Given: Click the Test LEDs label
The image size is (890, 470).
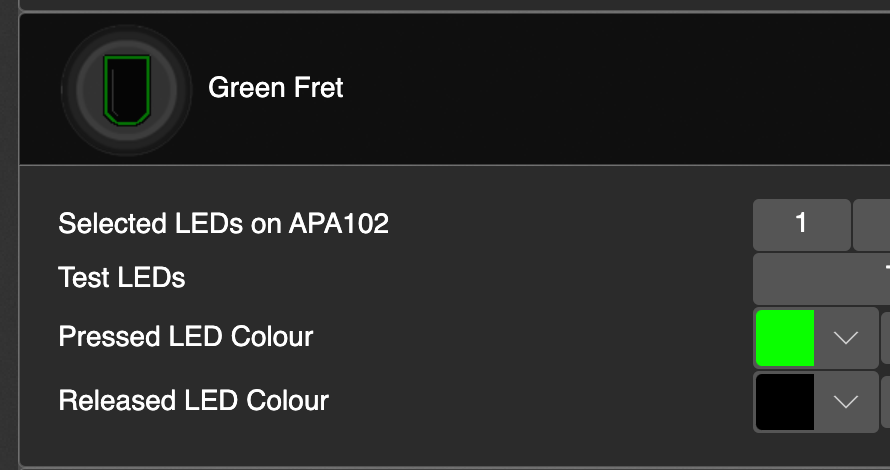Looking at the screenshot, I should tap(122, 277).
